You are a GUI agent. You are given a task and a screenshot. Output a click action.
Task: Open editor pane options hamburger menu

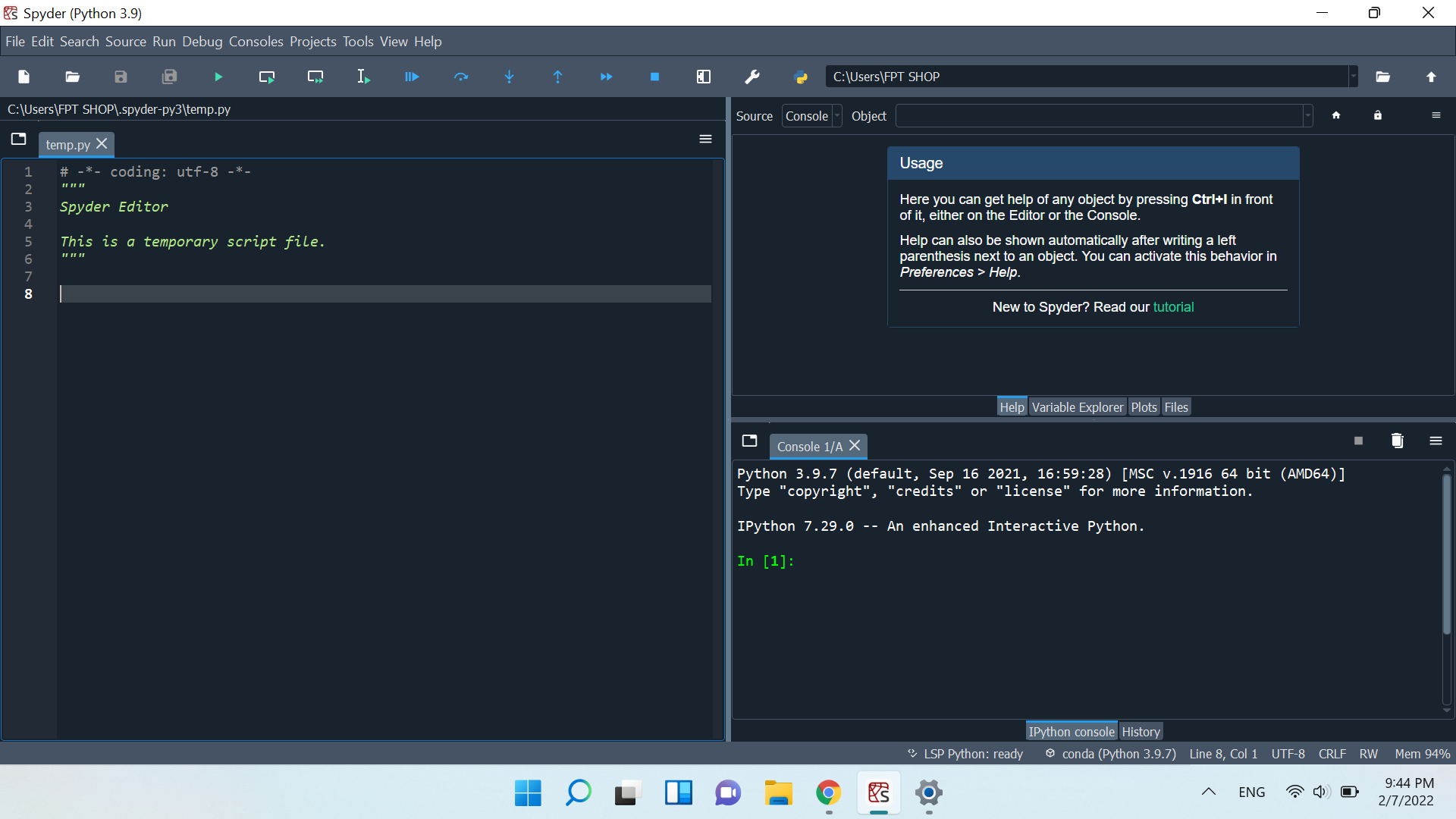(x=705, y=139)
